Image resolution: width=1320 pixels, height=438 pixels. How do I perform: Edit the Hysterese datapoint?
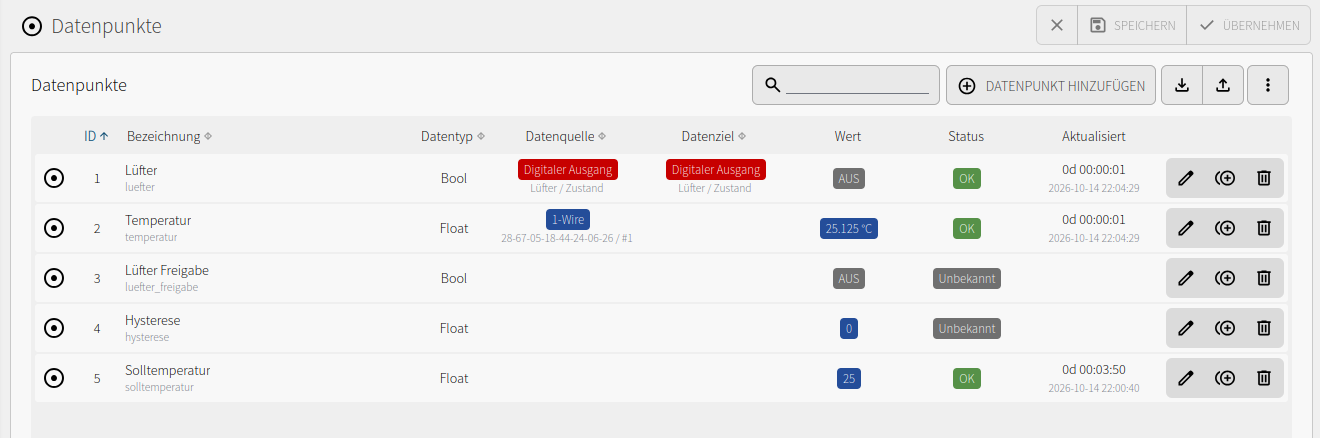(1186, 328)
